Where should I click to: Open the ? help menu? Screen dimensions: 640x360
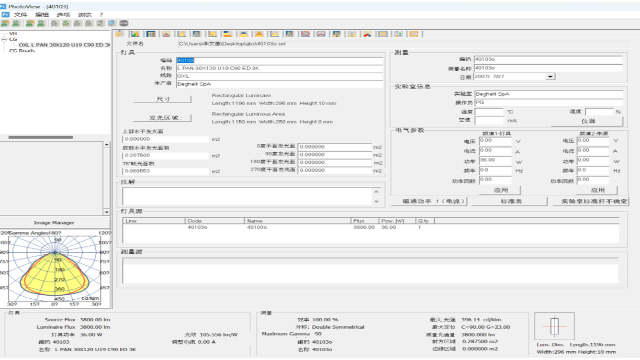click(101, 14)
